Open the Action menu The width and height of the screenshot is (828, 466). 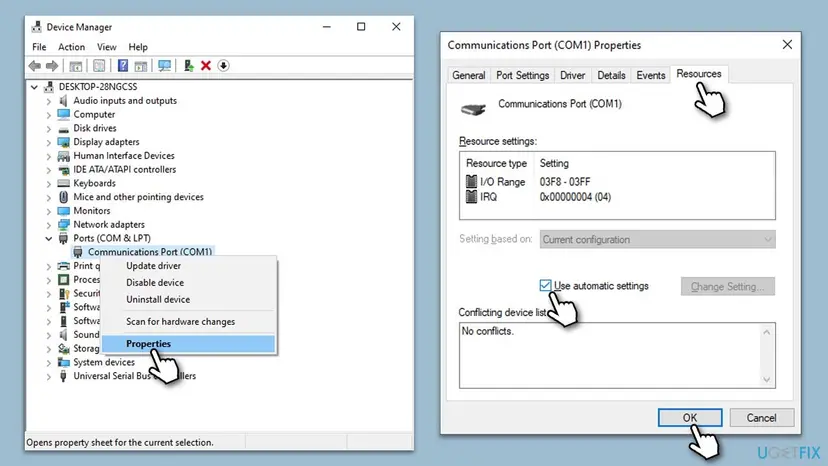71,47
